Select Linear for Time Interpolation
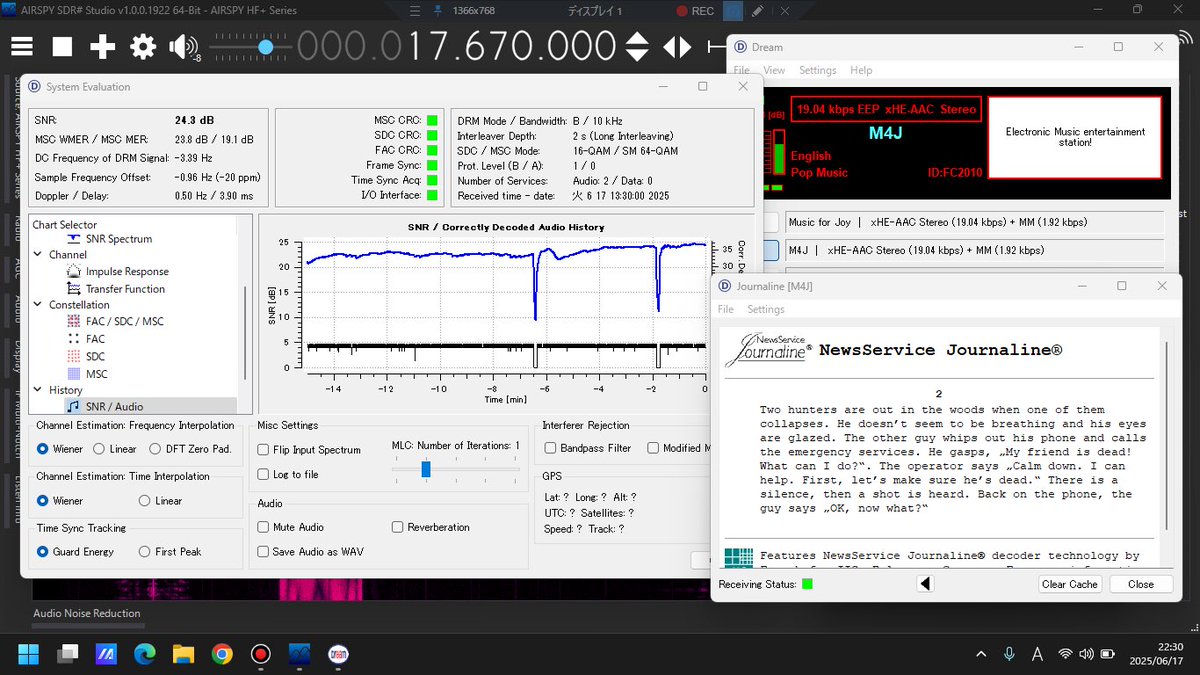1200x675 pixels. click(146, 501)
